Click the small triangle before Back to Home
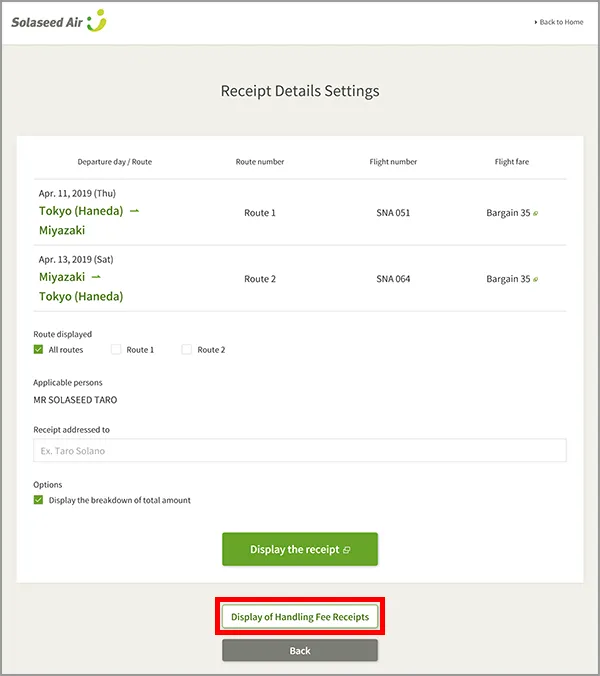 coord(536,22)
